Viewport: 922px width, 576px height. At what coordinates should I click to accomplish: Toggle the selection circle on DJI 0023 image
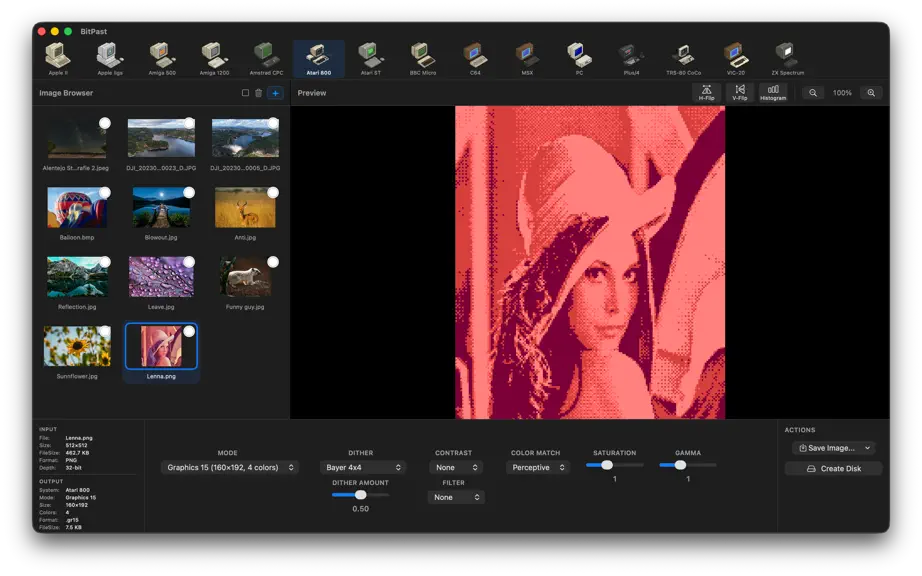tap(189, 123)
